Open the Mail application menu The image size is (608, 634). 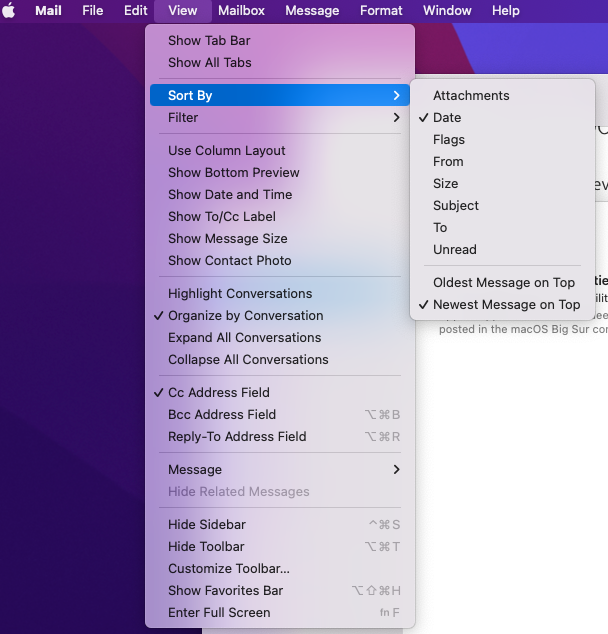tap(48, 11)
